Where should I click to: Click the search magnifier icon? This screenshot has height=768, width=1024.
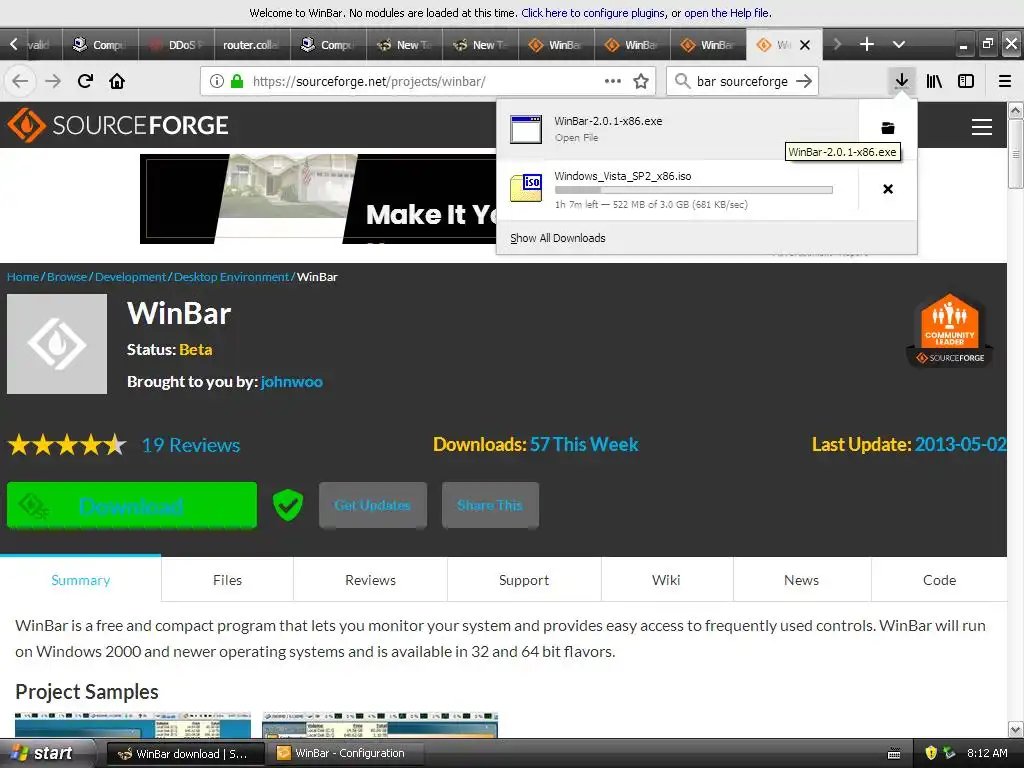point(682,81)
